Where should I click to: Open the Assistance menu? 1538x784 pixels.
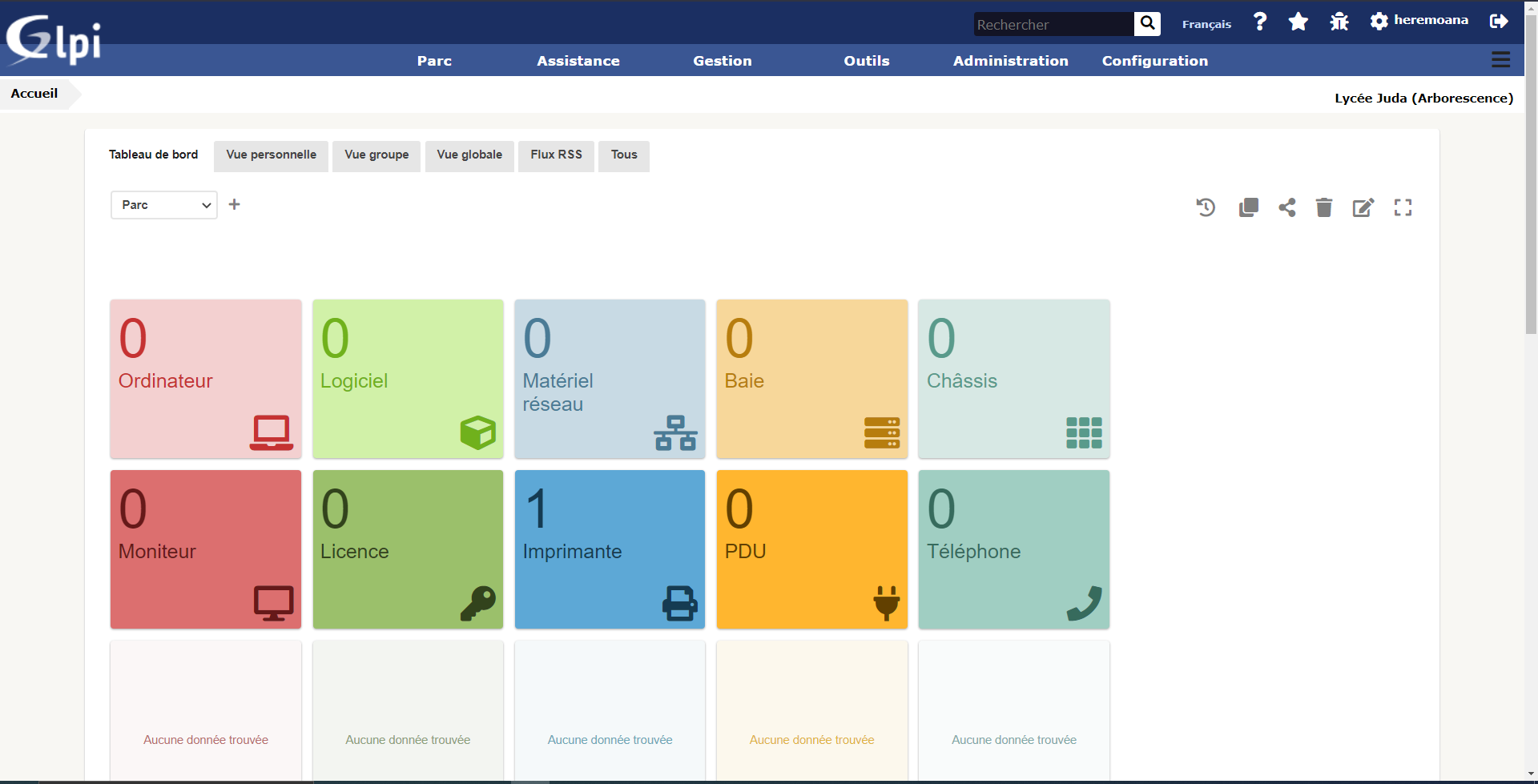tap(578, 61)
